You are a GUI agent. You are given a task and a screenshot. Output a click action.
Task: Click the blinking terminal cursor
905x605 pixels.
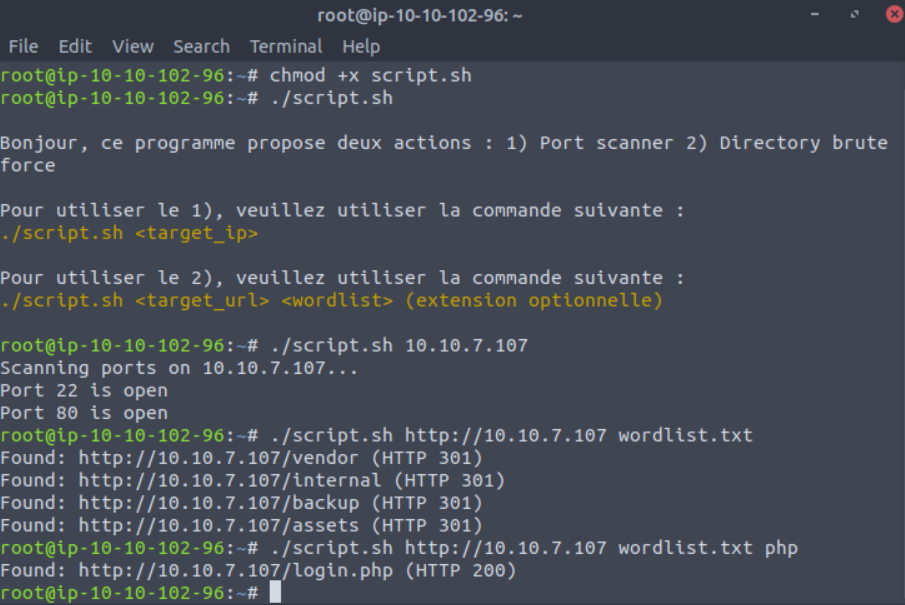pyautogui.click(x=274, y=592)
